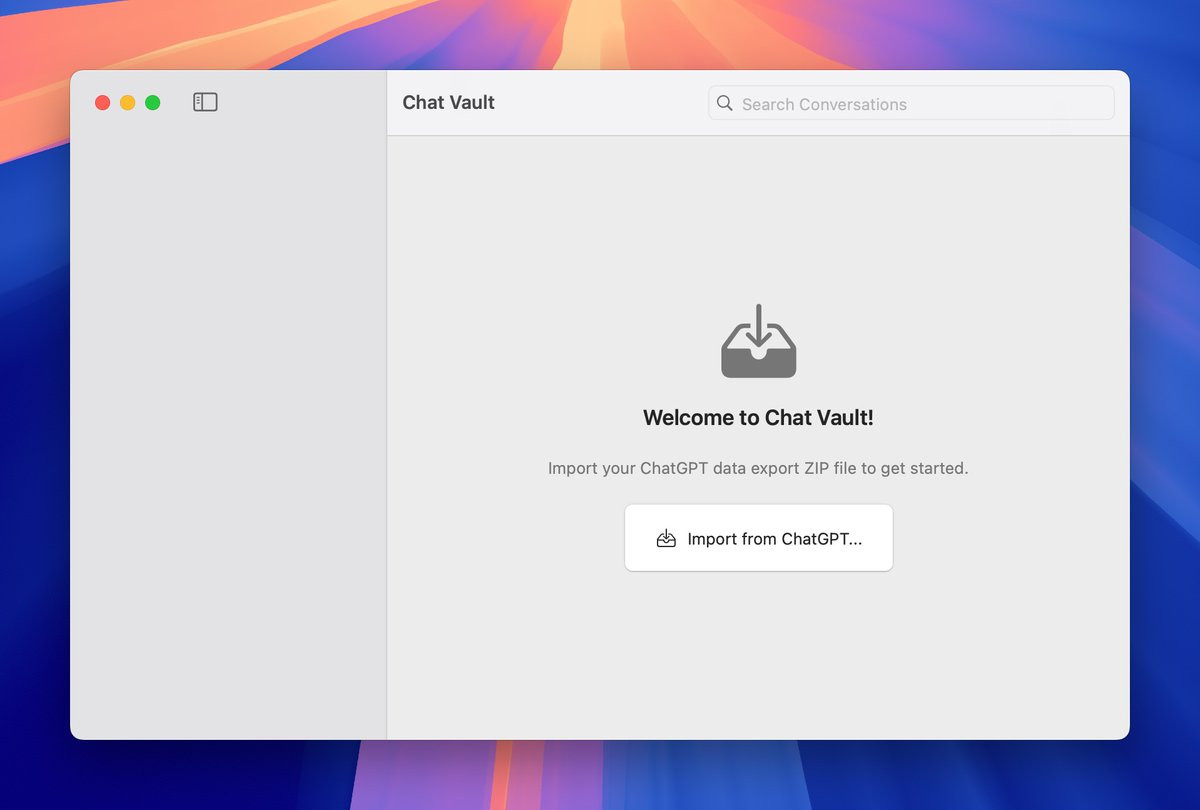Close the Chat Vault window
1200x810 pixels.
click(102, 102)
